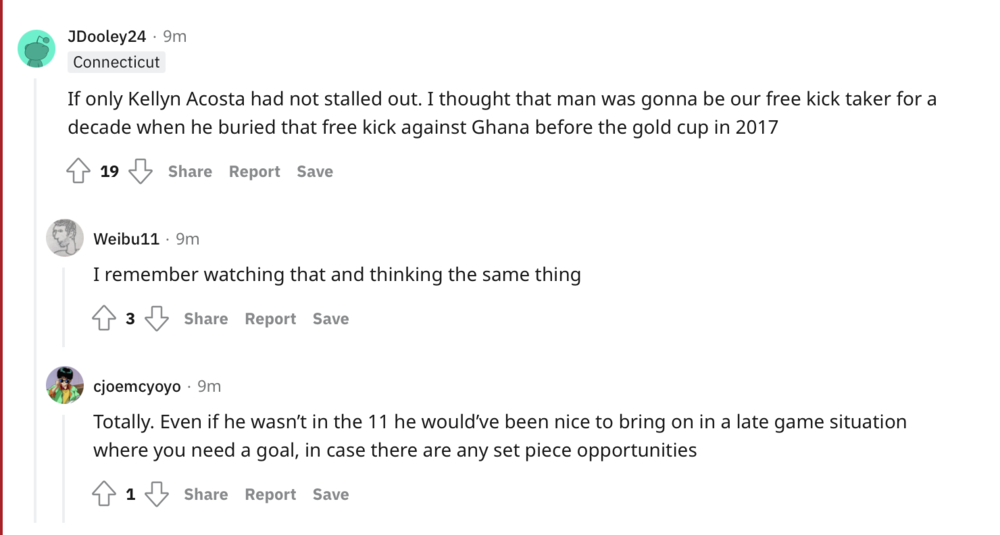
Task: Save JDooley24's comment
Action: [314, 172]
